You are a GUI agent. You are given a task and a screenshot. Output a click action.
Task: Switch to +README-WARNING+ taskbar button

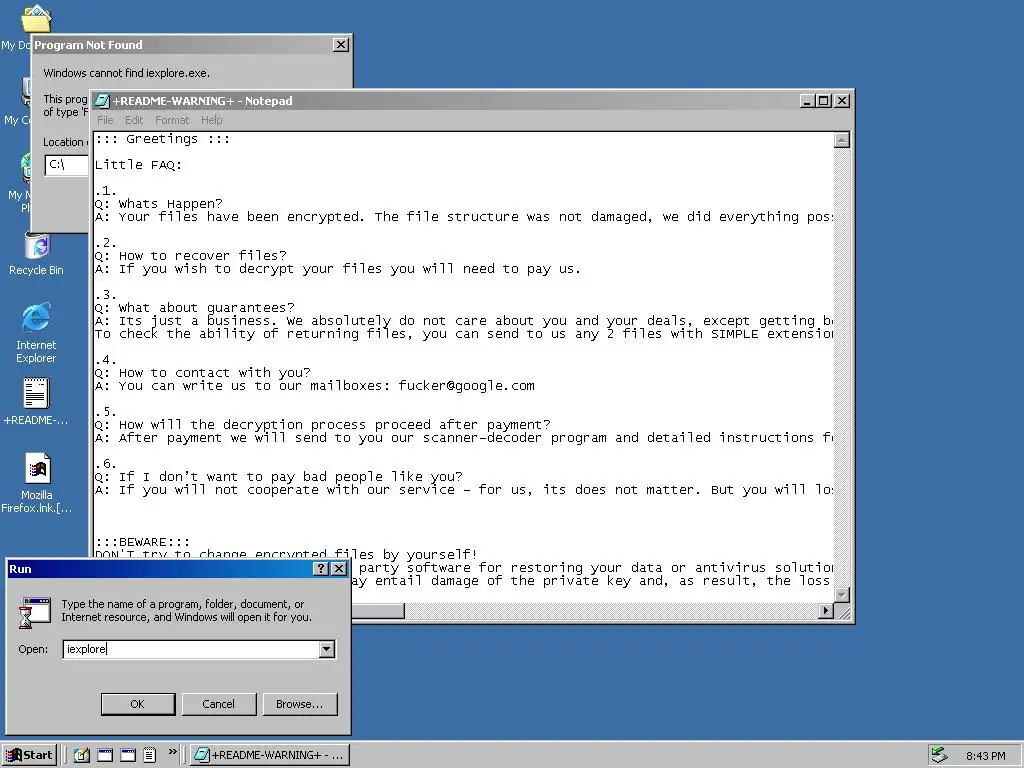click(270, 755)
